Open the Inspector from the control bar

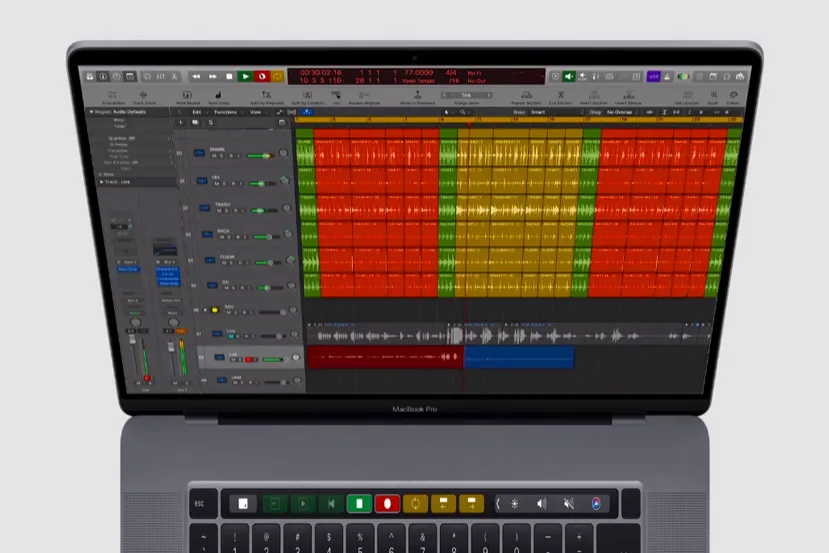(x=103, y=77)
